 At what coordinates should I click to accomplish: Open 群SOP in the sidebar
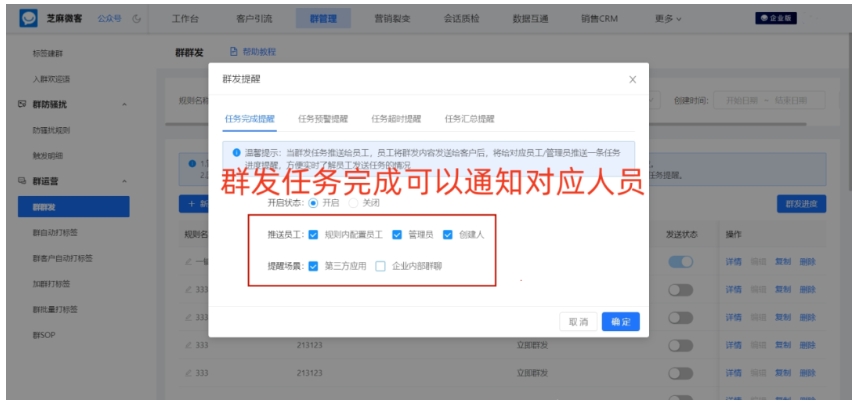point(44,335)
